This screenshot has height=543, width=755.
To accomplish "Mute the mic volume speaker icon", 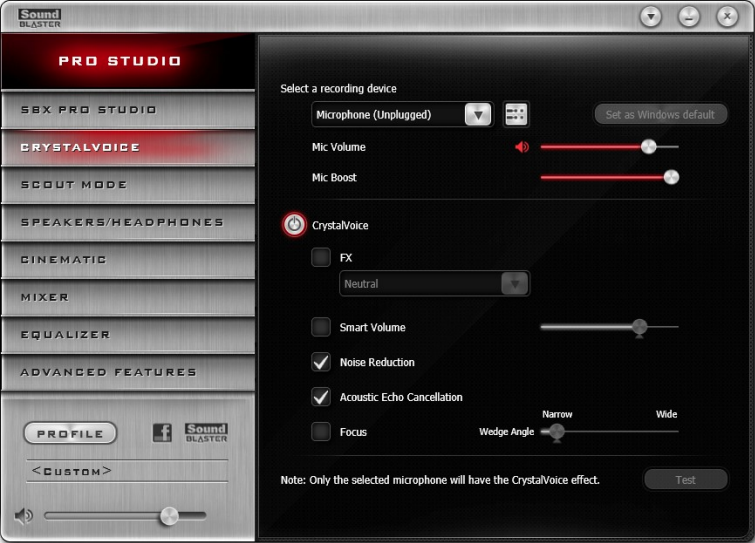I will 522,147.
